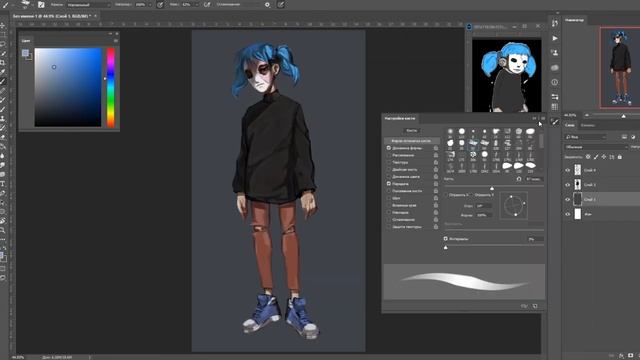Click lock all padlock icon in Layers
640x360 pixels.
pyautogui.click(x=620, y=157)
